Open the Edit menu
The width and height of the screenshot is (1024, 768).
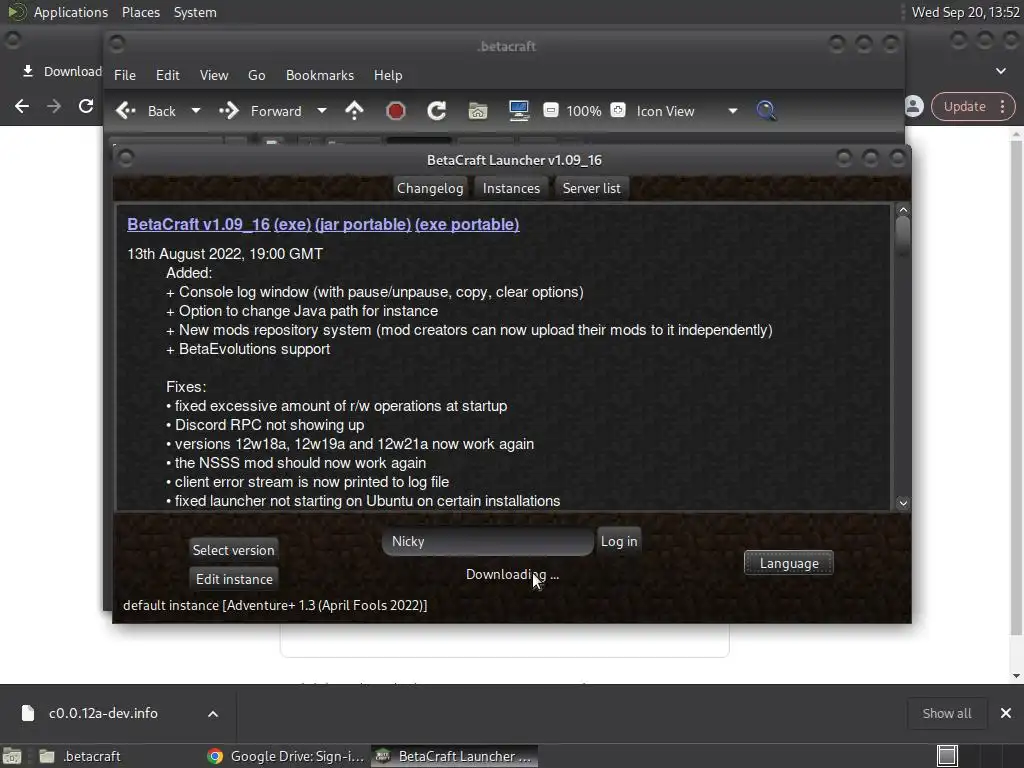click(168, 75)
